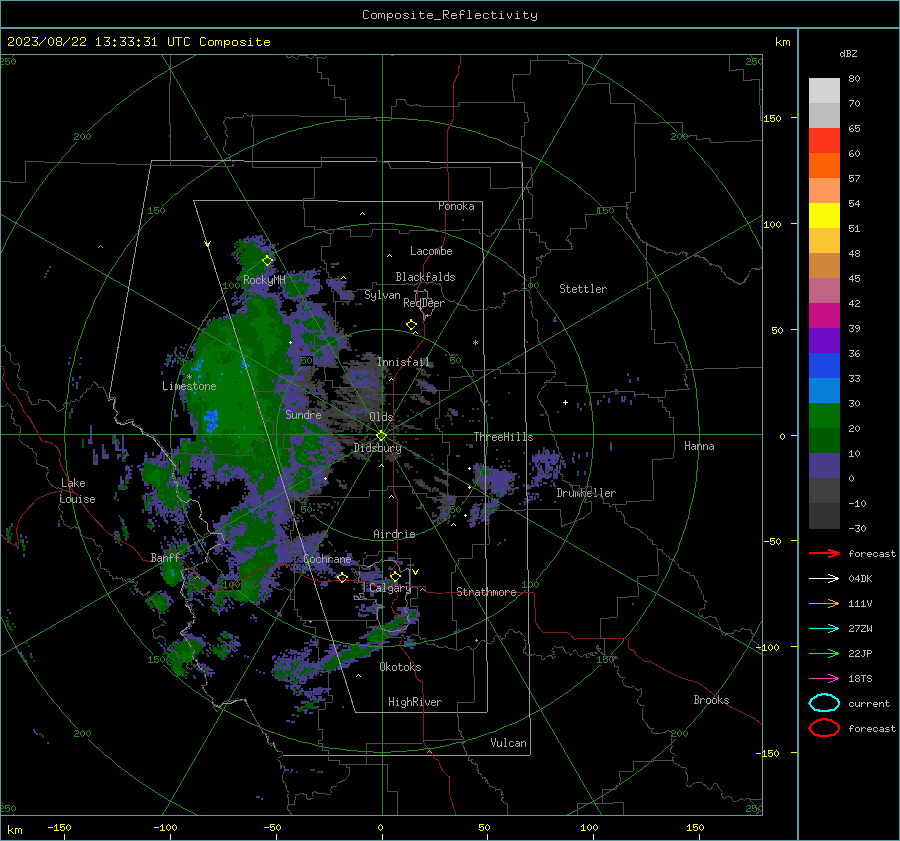The image size is (900, 841).
Task: Click the HighRiver city label
Action: (x=415, y=702)
